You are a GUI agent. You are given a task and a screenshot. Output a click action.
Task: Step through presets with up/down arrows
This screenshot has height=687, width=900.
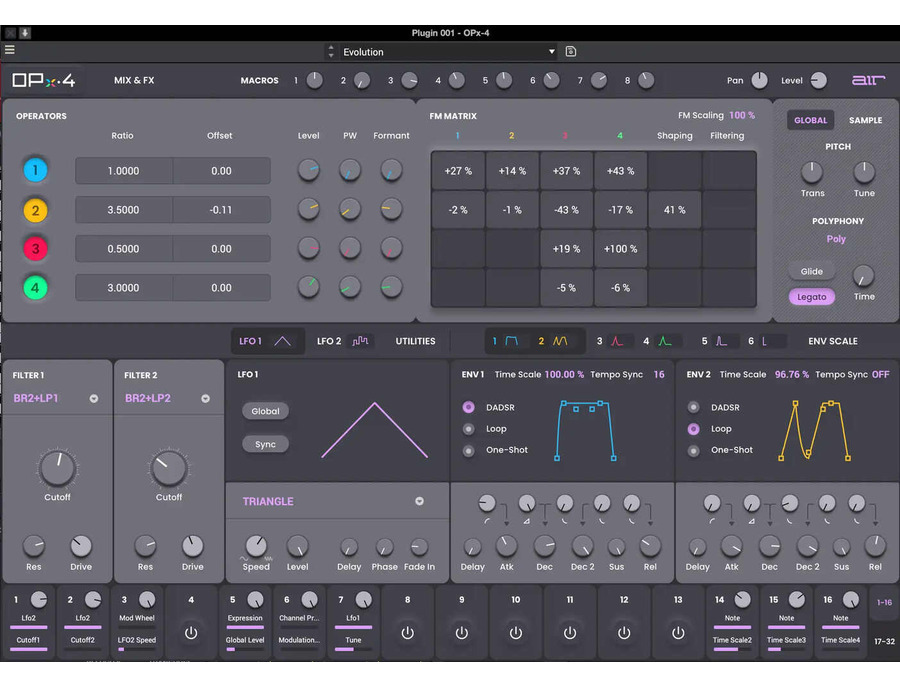[331, 52]
